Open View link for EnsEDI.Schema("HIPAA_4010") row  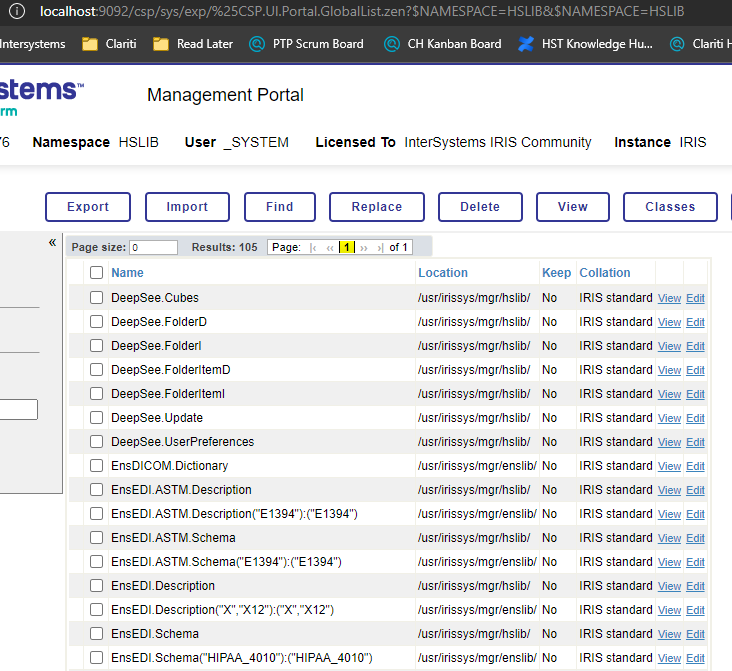tap(669, 658)
